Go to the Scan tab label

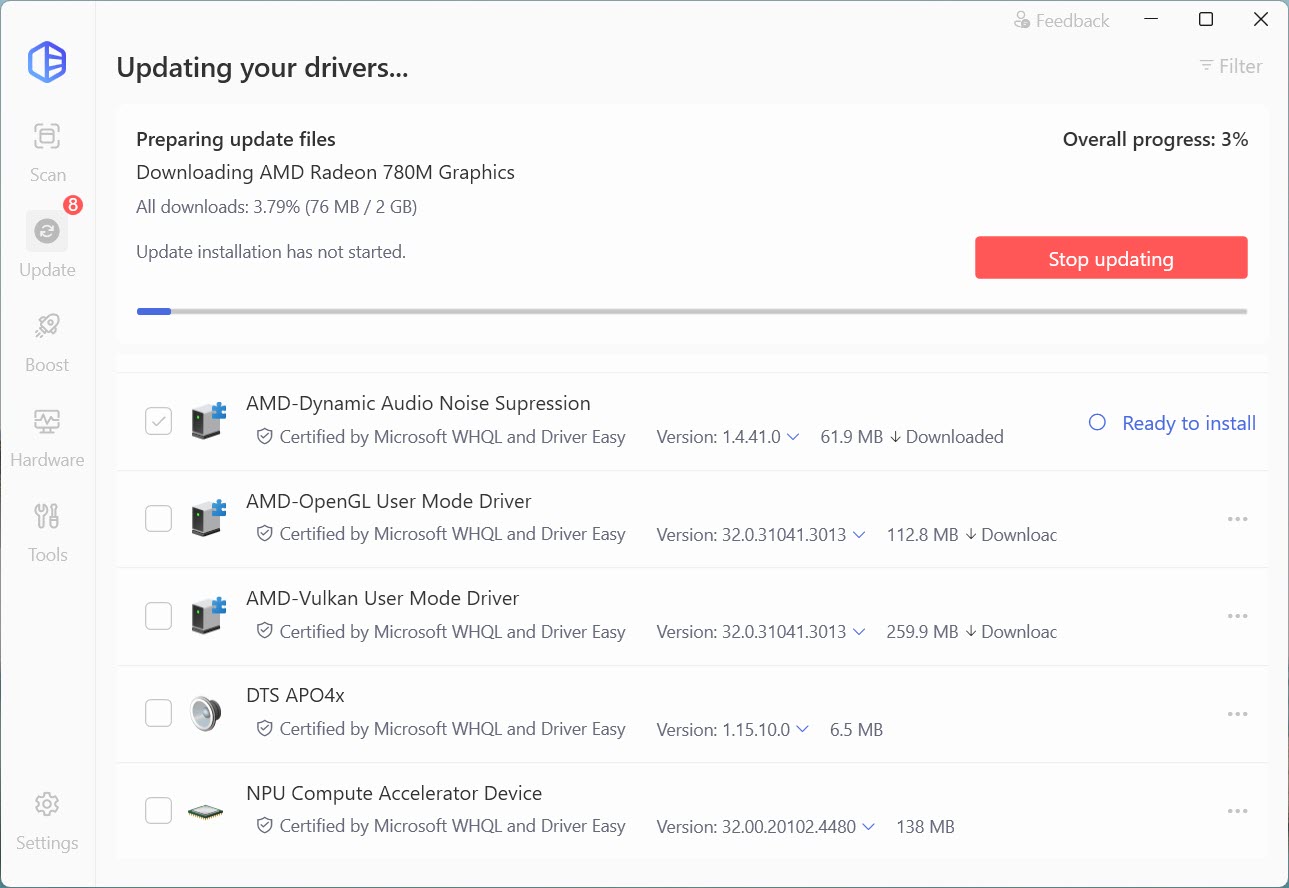click(47, 175)
